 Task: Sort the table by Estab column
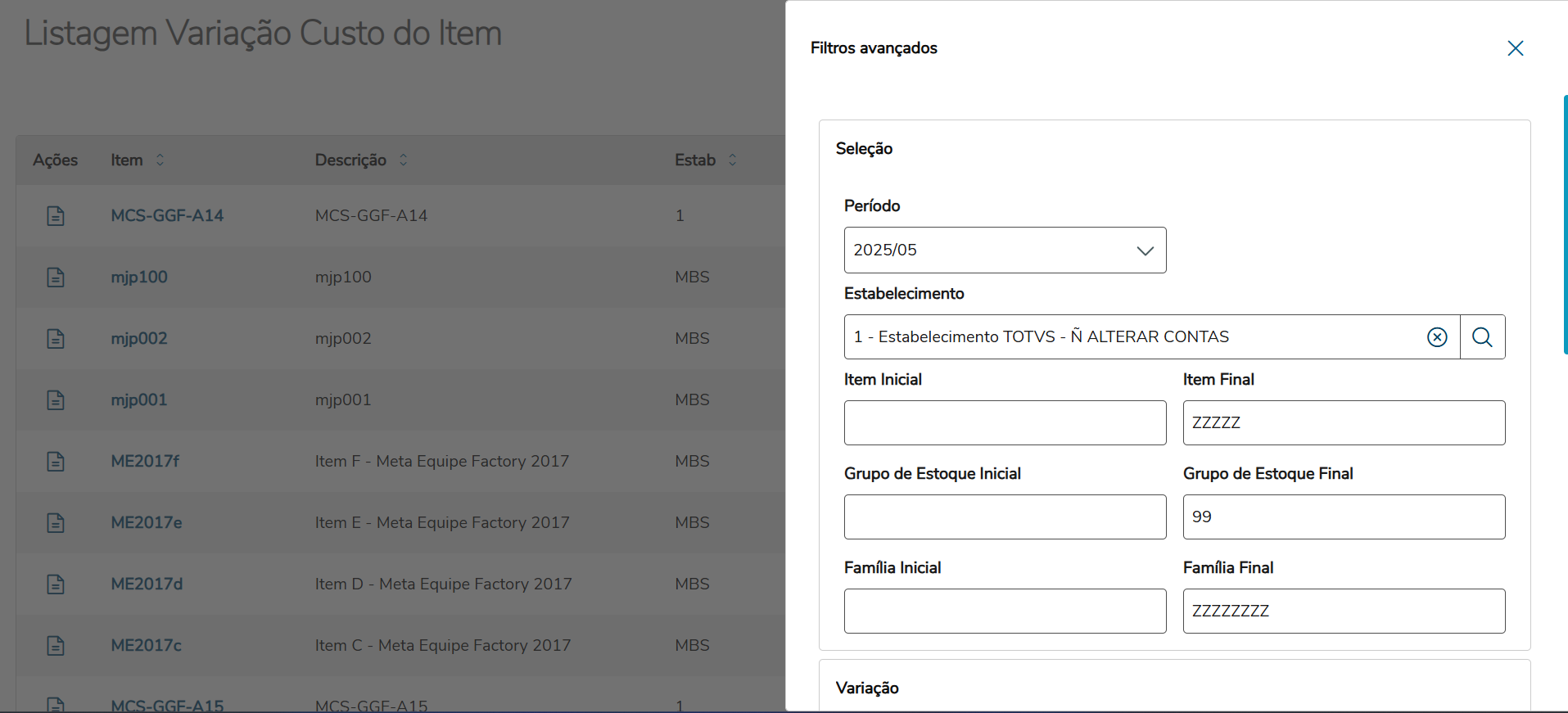tap(733, 160)
